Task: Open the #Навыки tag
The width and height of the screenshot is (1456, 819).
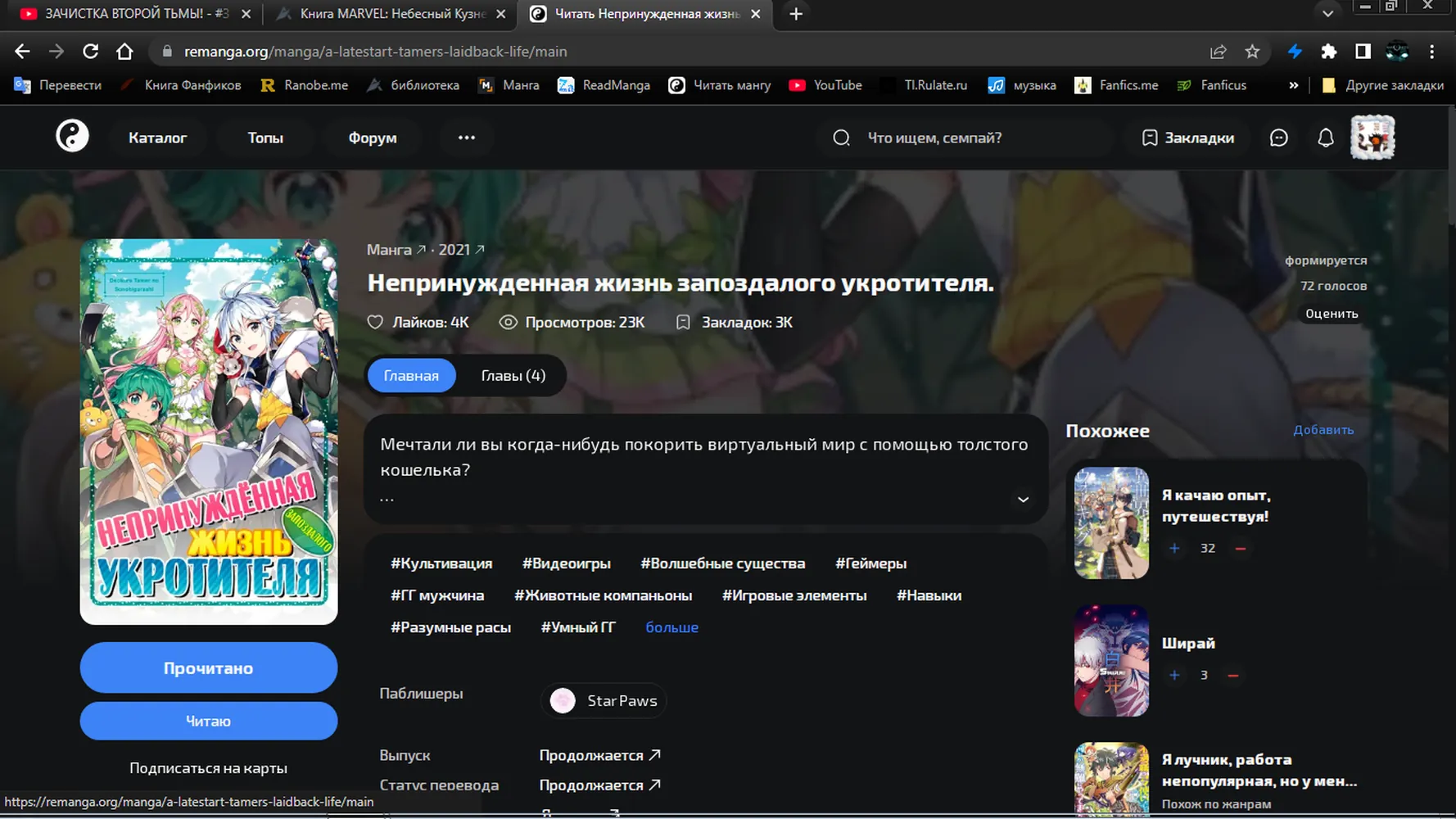Action: point(929,595)
